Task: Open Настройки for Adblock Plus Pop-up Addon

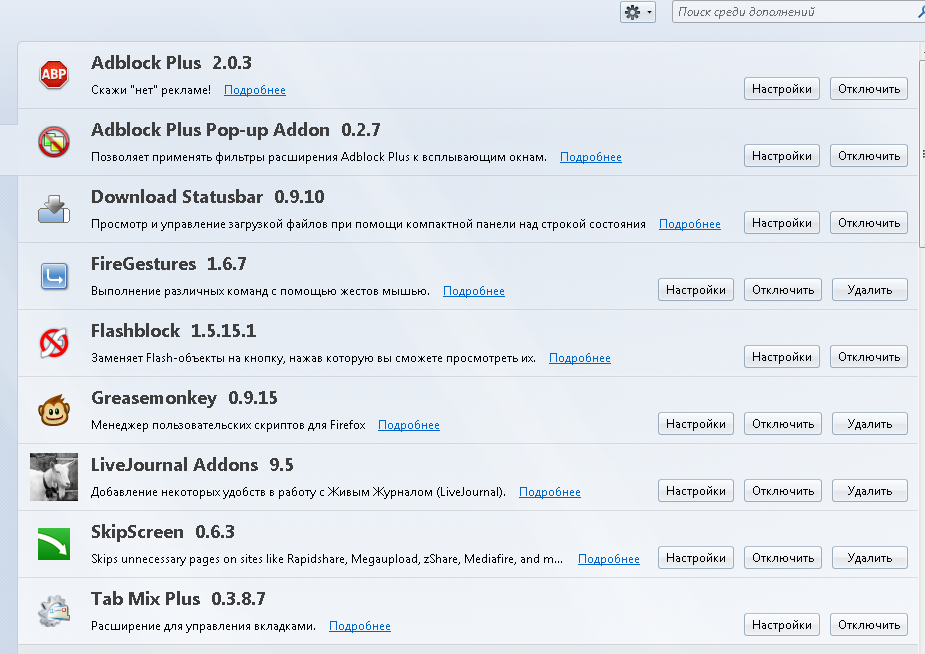Action: coord(782,156)
